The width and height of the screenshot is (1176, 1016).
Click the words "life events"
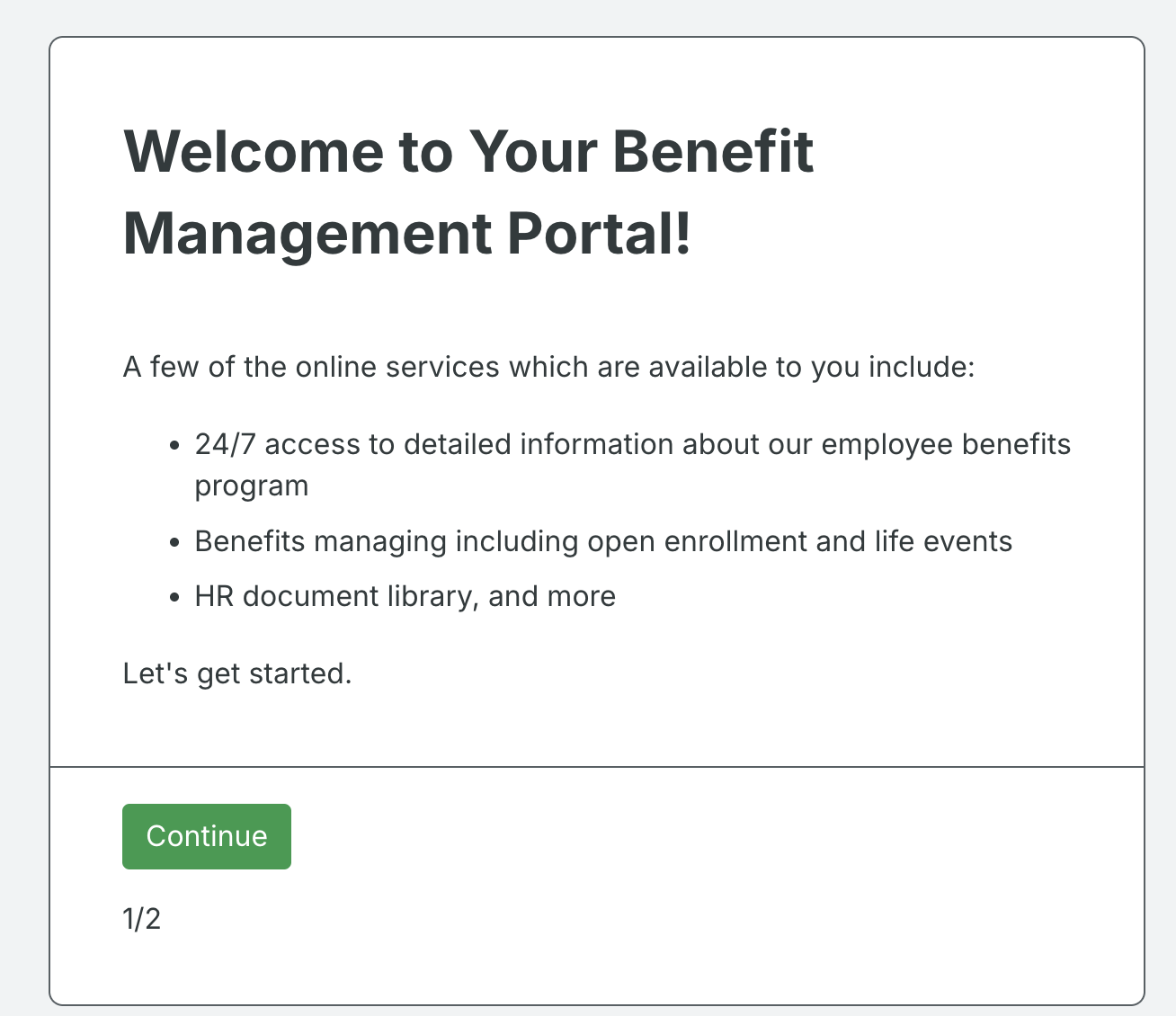(940, 541)
